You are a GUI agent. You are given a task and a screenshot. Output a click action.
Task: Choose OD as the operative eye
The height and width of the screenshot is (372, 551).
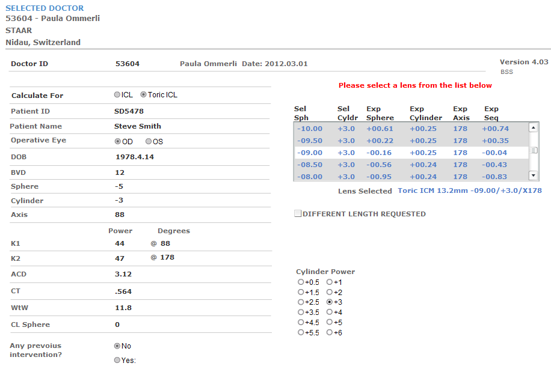pos(118,141)
